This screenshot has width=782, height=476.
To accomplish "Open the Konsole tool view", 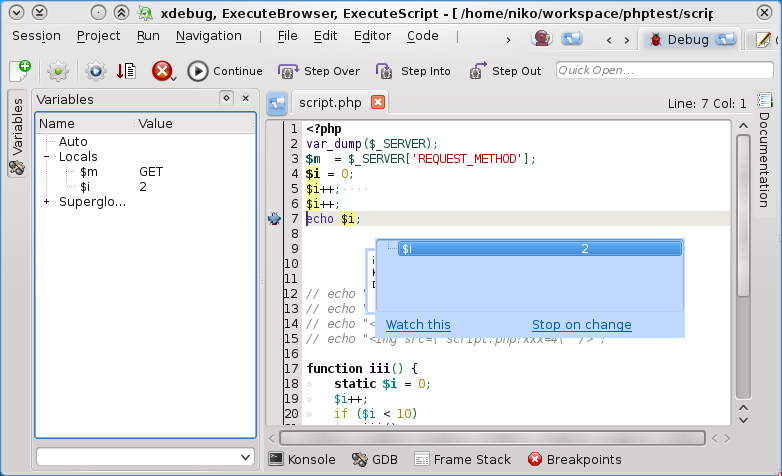I will coord(302,459).
